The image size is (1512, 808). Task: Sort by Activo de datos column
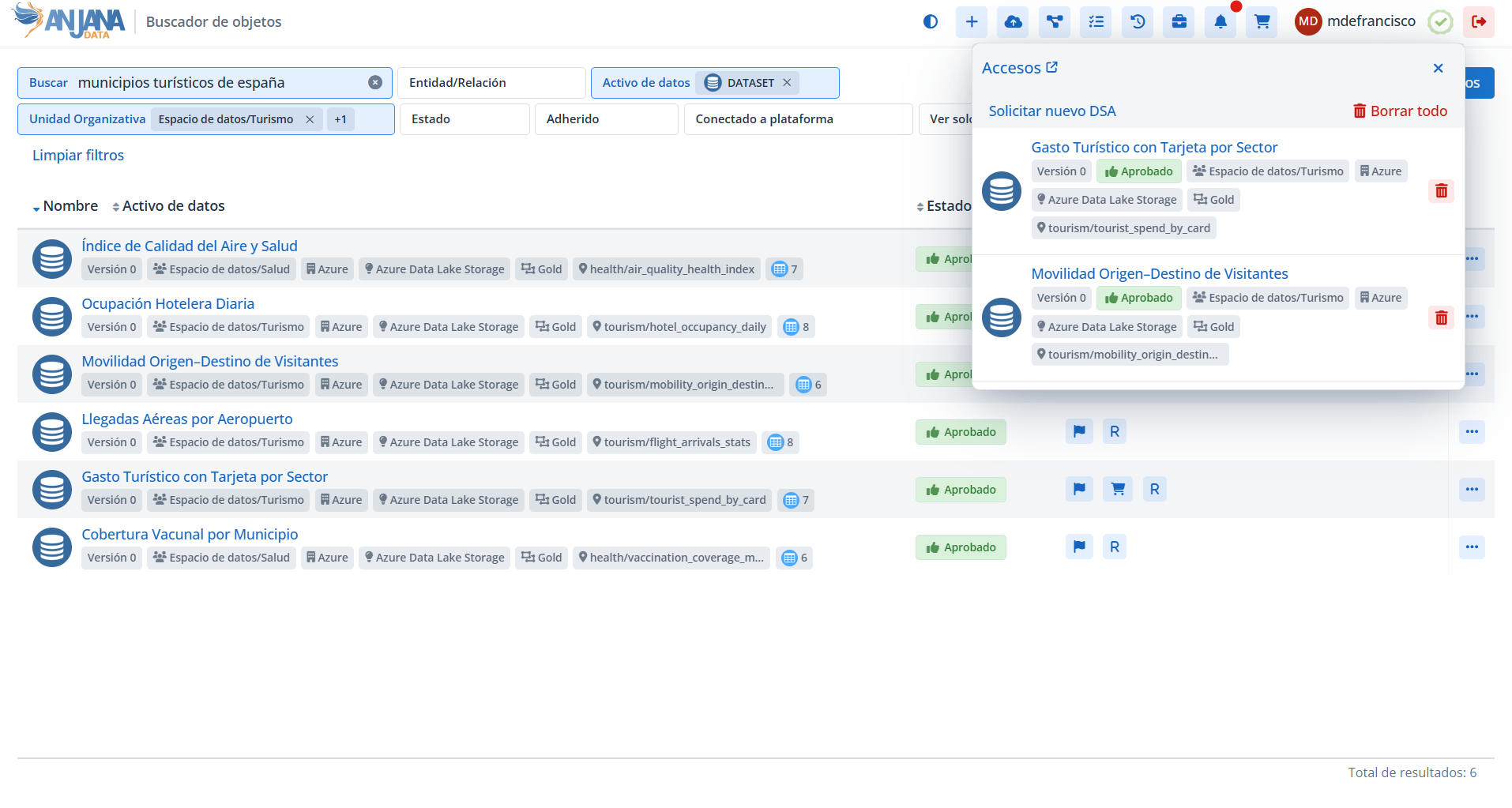(172, 206)
